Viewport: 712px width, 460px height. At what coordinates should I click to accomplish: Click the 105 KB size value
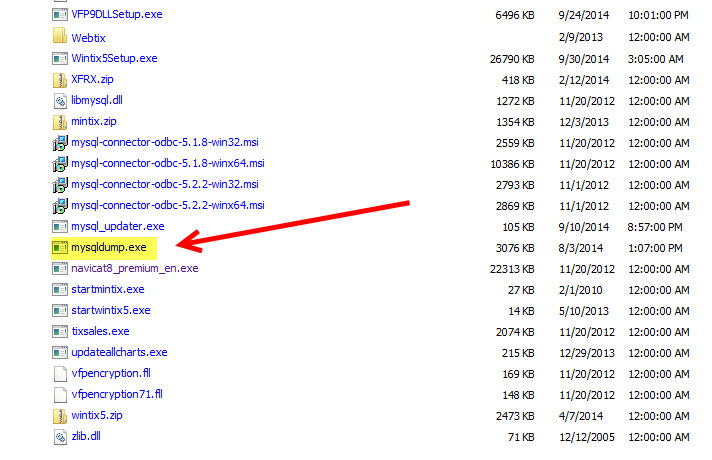coord(518,227)
